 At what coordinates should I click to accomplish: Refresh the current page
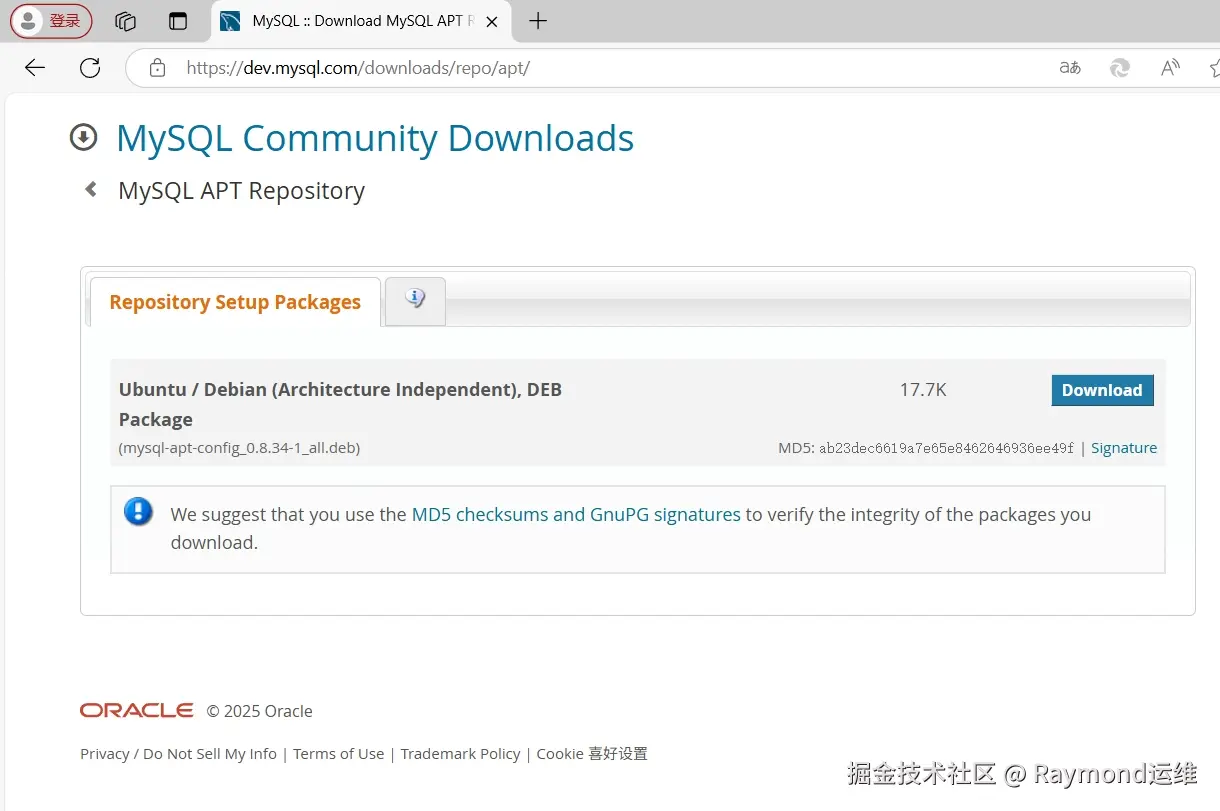90,68
